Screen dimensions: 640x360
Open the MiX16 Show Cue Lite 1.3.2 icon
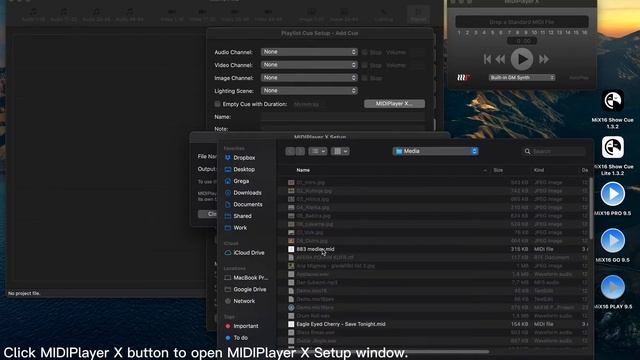(x=613, y=147)
